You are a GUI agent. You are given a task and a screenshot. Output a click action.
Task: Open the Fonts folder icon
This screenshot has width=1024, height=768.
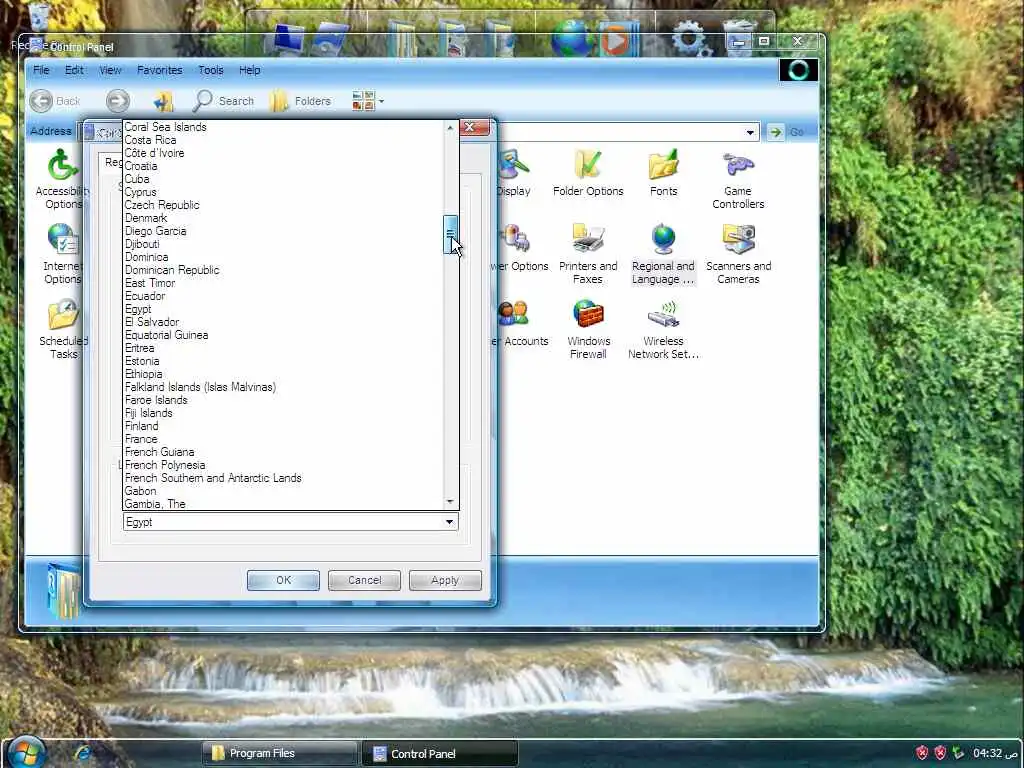[664, 173]
